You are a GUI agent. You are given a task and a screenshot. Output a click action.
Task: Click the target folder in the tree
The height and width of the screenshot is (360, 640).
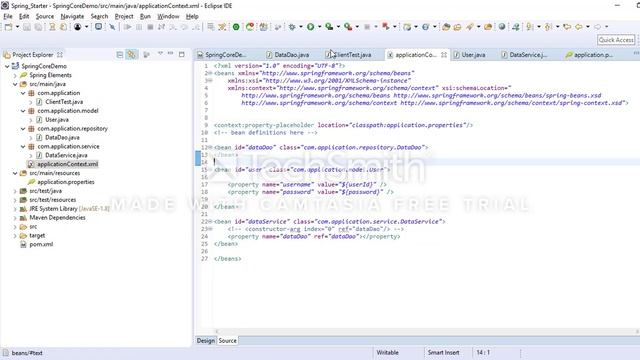coord(37,236)
